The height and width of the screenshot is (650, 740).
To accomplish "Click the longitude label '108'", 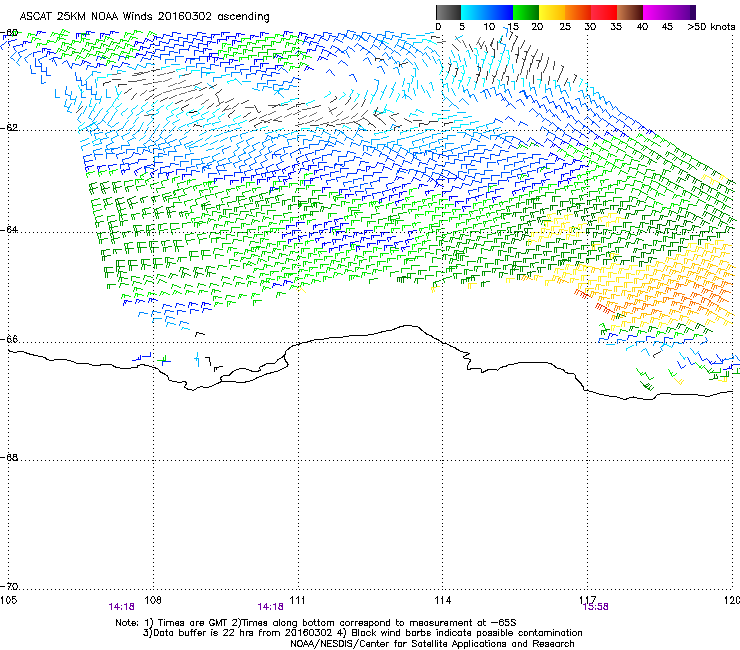I will coord(153,600).
